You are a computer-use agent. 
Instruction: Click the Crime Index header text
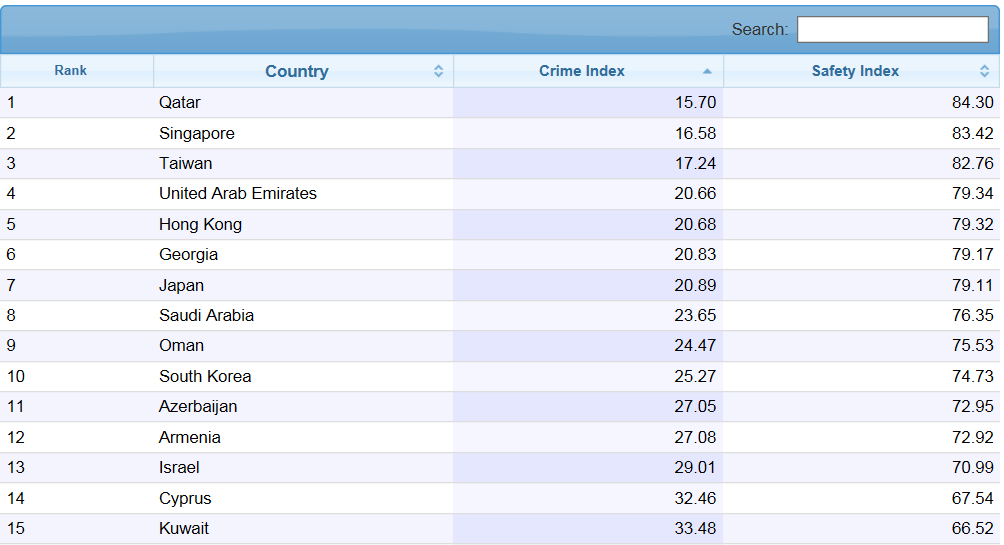581,71
